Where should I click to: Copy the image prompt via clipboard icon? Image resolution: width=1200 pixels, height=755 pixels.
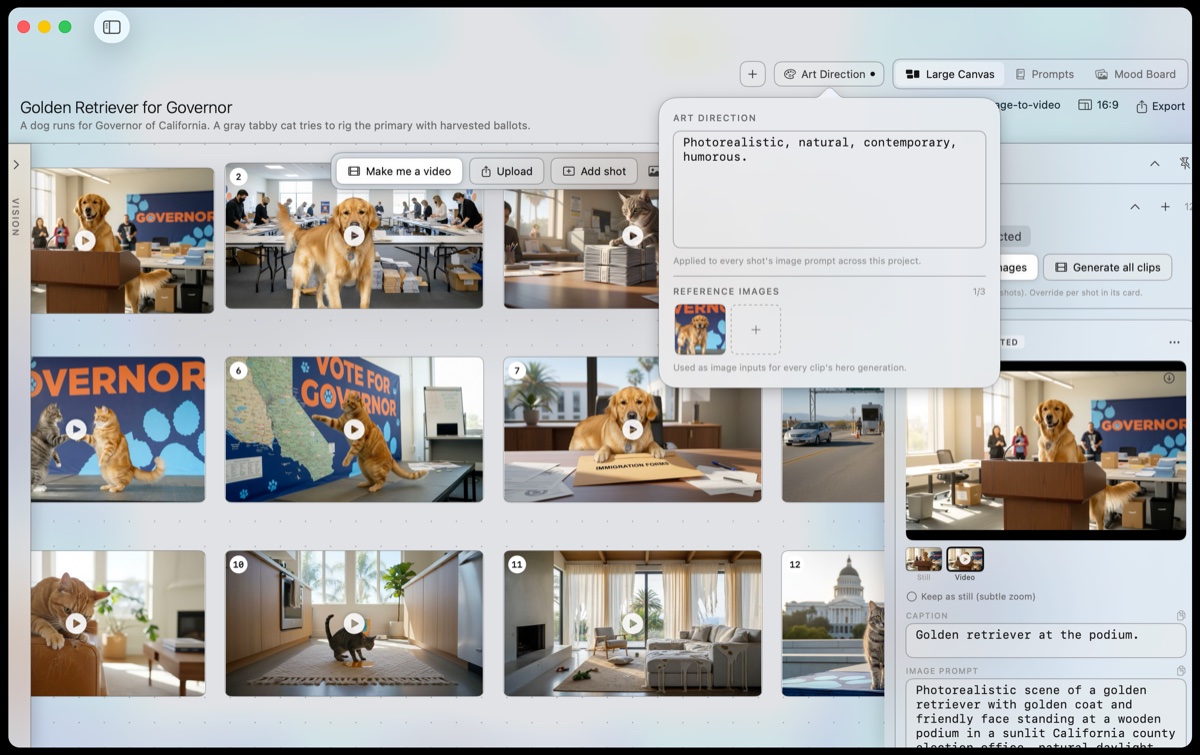pyautogui.click(x=1181, y=671)
